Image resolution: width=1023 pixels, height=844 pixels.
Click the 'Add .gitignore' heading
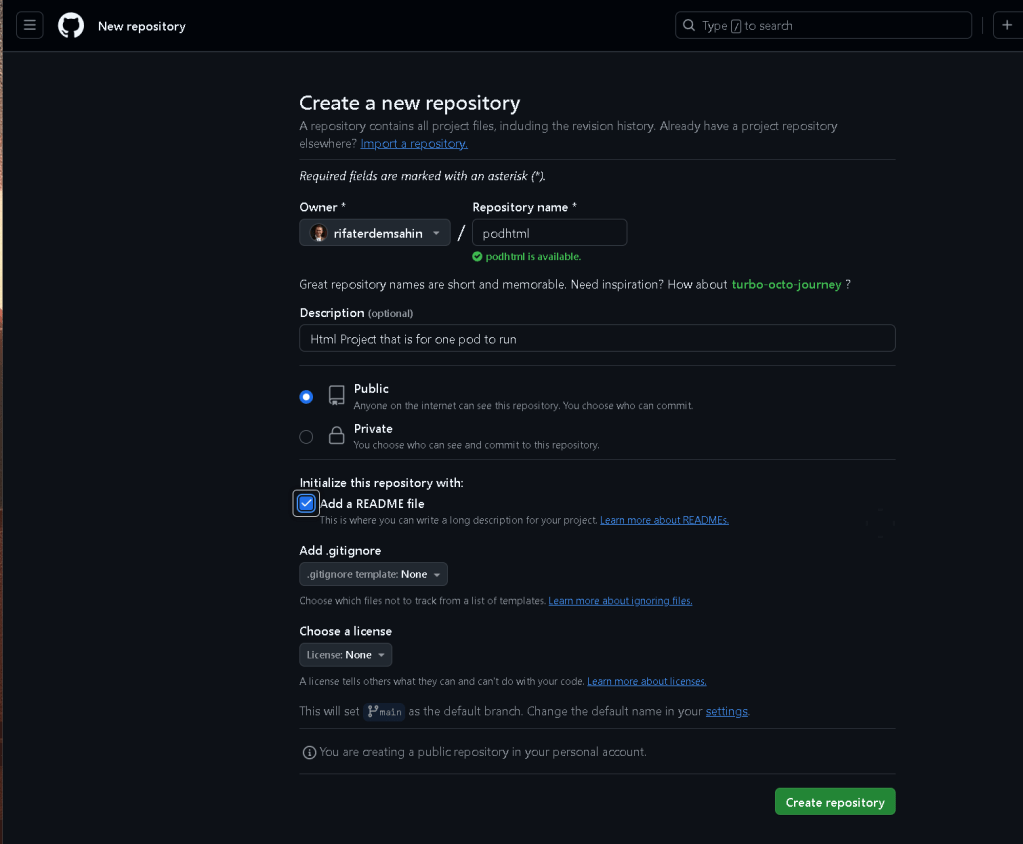tap(340, 550)
